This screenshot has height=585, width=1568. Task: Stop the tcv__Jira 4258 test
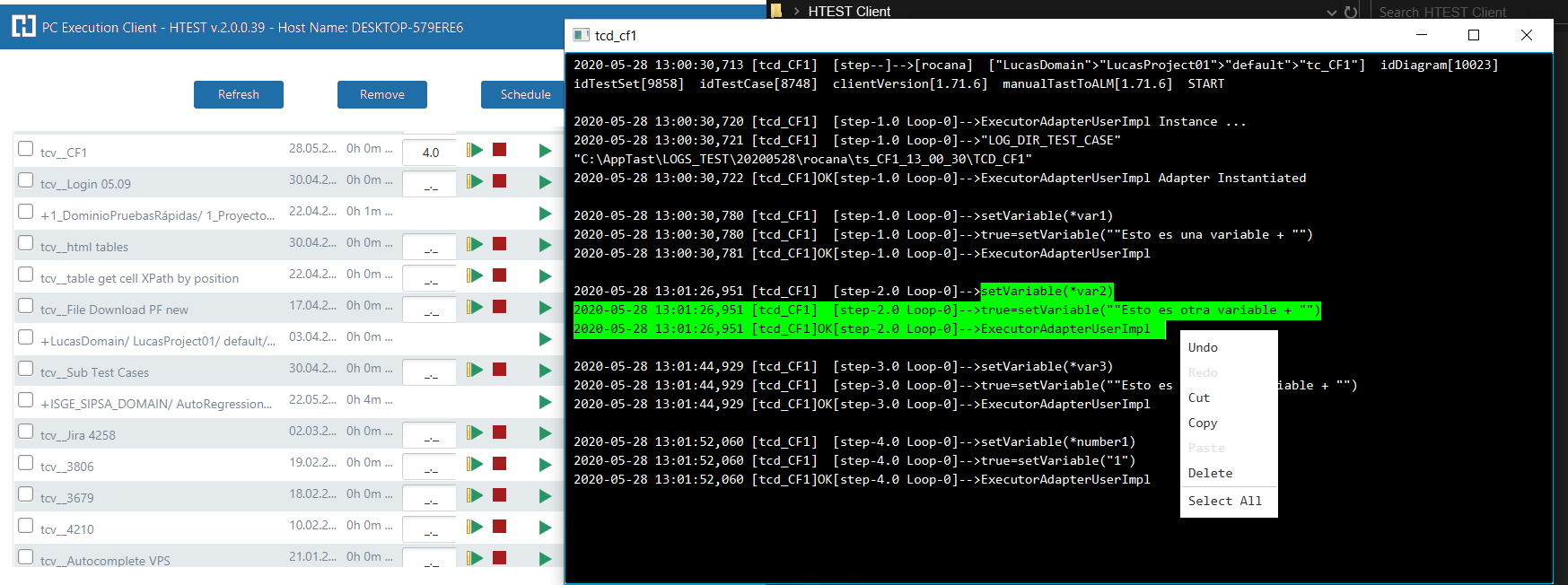[x=500, y=432]
